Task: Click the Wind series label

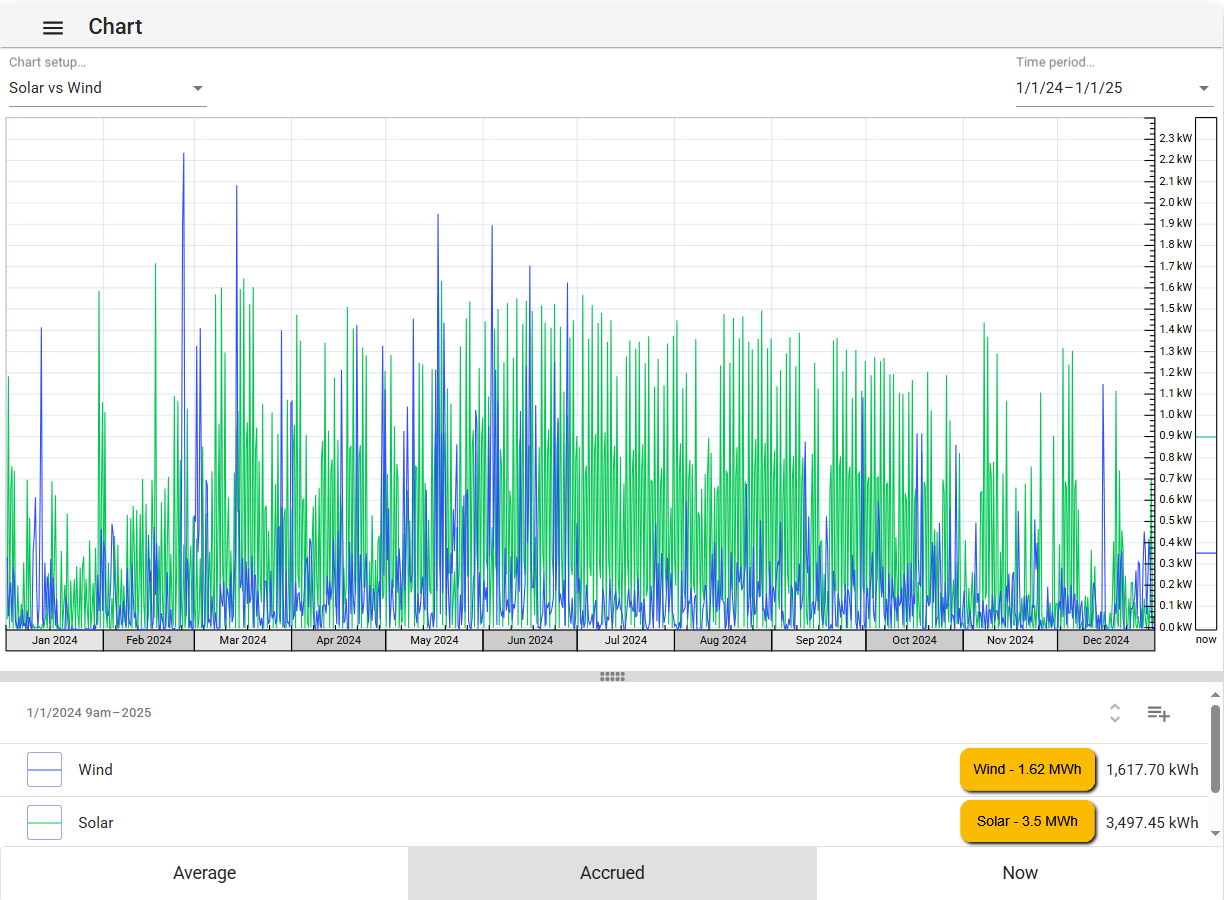Action: tap(96, 770)
